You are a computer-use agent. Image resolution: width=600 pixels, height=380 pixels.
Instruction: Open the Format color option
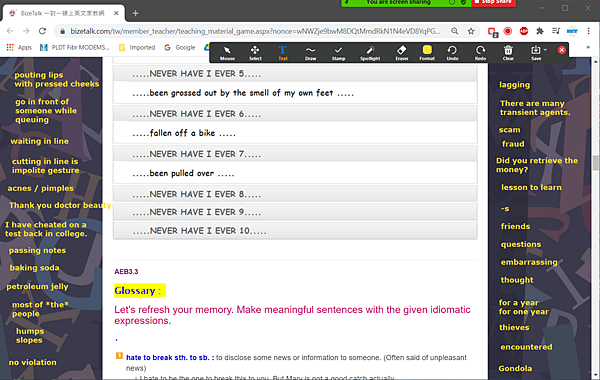coord(427,52)
